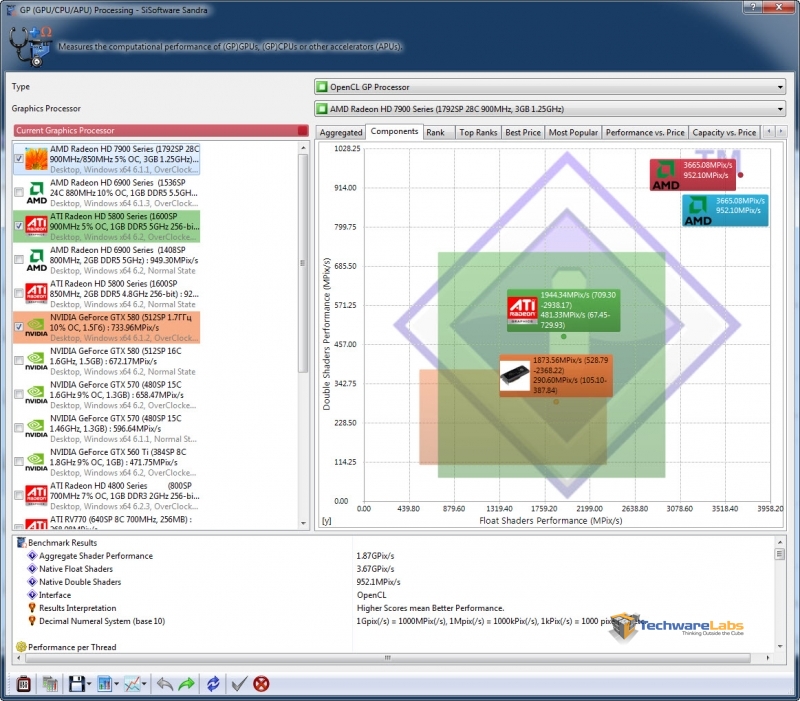Click the NVIDIA logo of the orange GTX 580 entry
Viewport: 800px width, 701px height.
click(36, 327)
